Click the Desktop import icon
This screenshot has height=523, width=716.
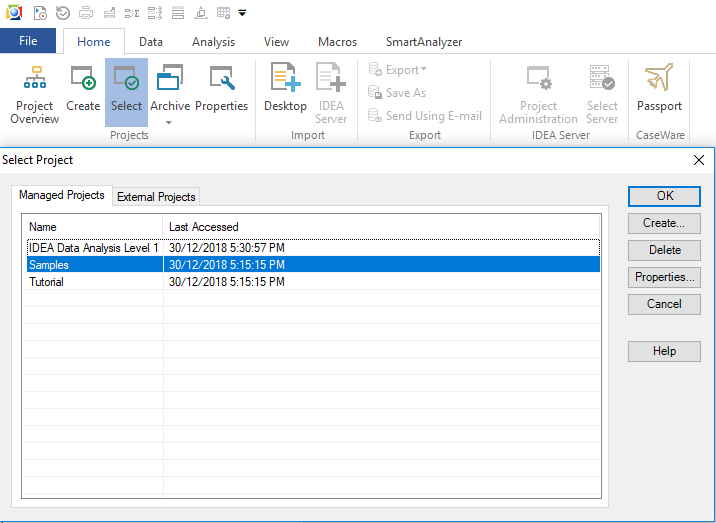[285, 88]
